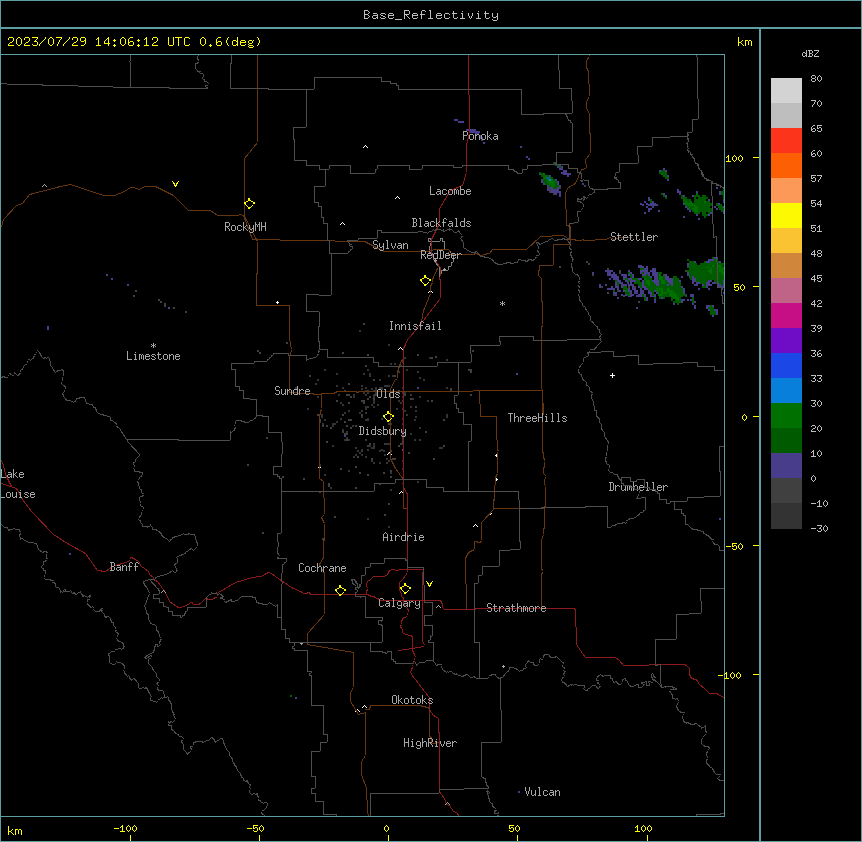This screenshot has height=842, width=862.
Task: Select the Cochrane city label
Action: tap(322, 568)
